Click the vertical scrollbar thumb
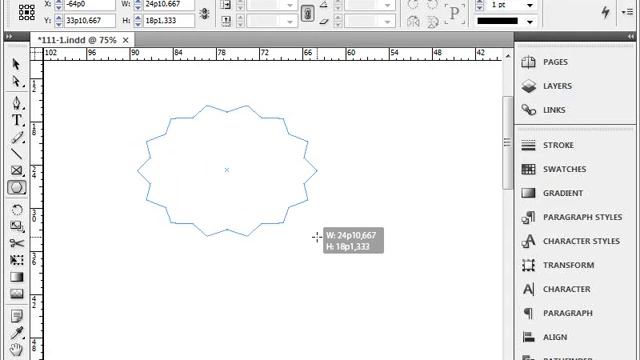Viewport: 640px width, 360px height. [x=507, y=142]
